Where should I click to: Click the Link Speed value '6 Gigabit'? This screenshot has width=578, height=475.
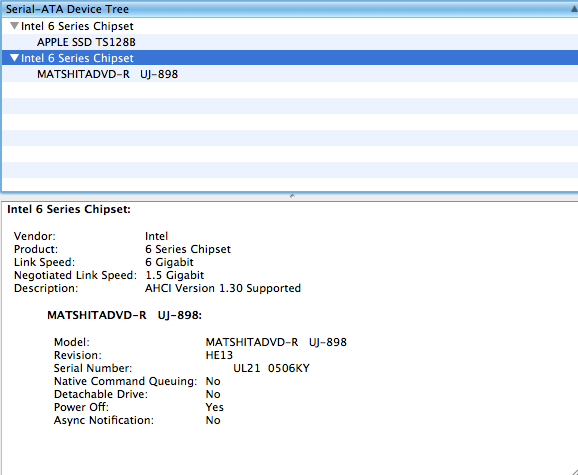tap(169, 262)
